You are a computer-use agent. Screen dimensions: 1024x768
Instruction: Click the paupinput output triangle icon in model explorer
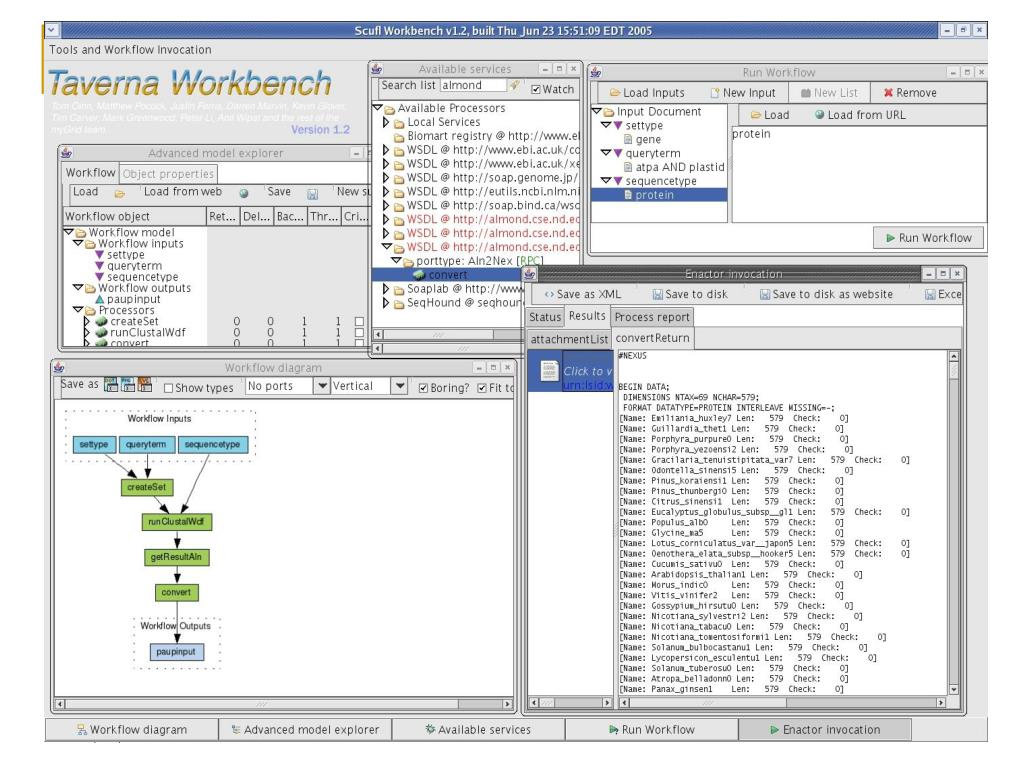click(100, 299)
